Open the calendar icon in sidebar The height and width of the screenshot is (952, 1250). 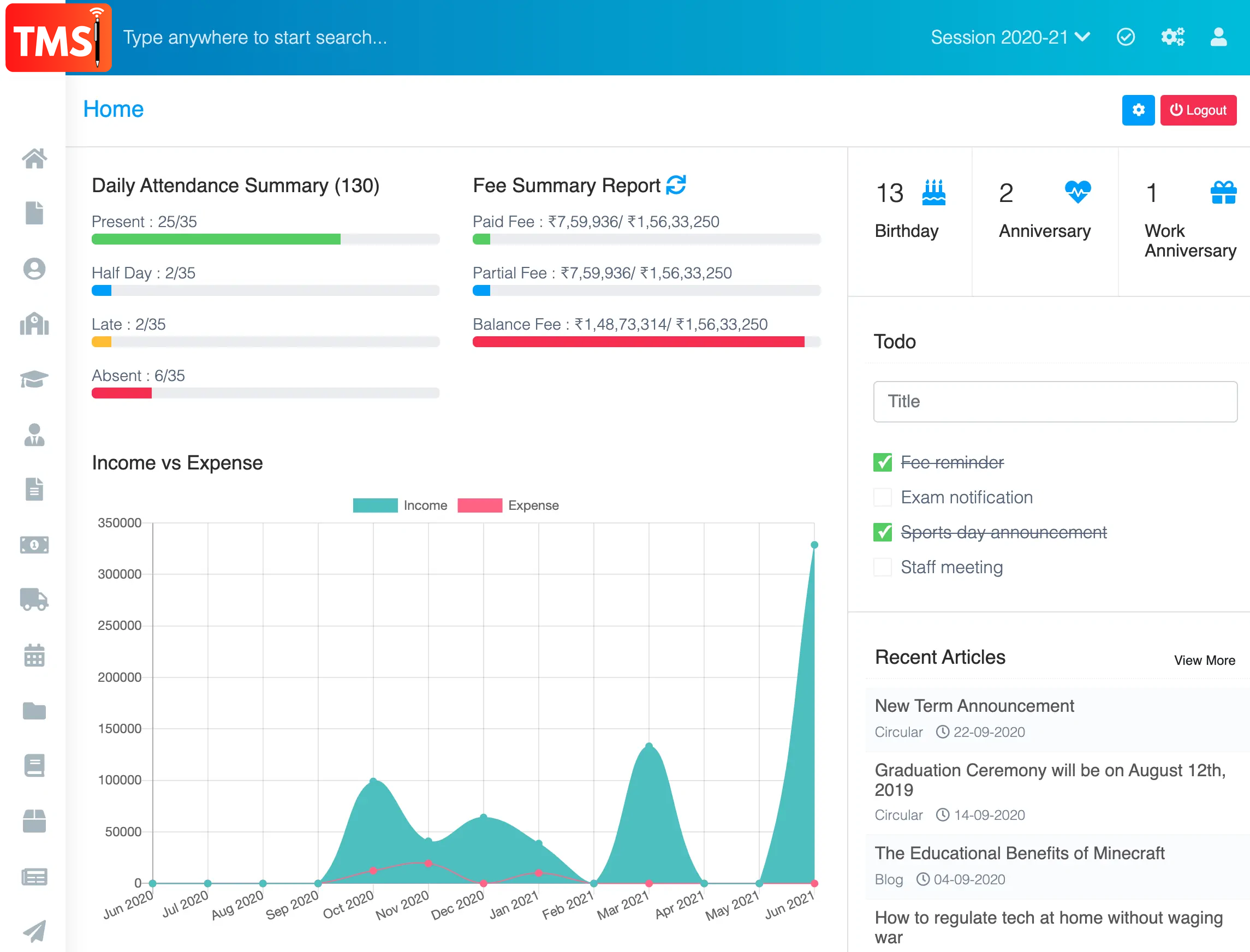coord(34,655)
